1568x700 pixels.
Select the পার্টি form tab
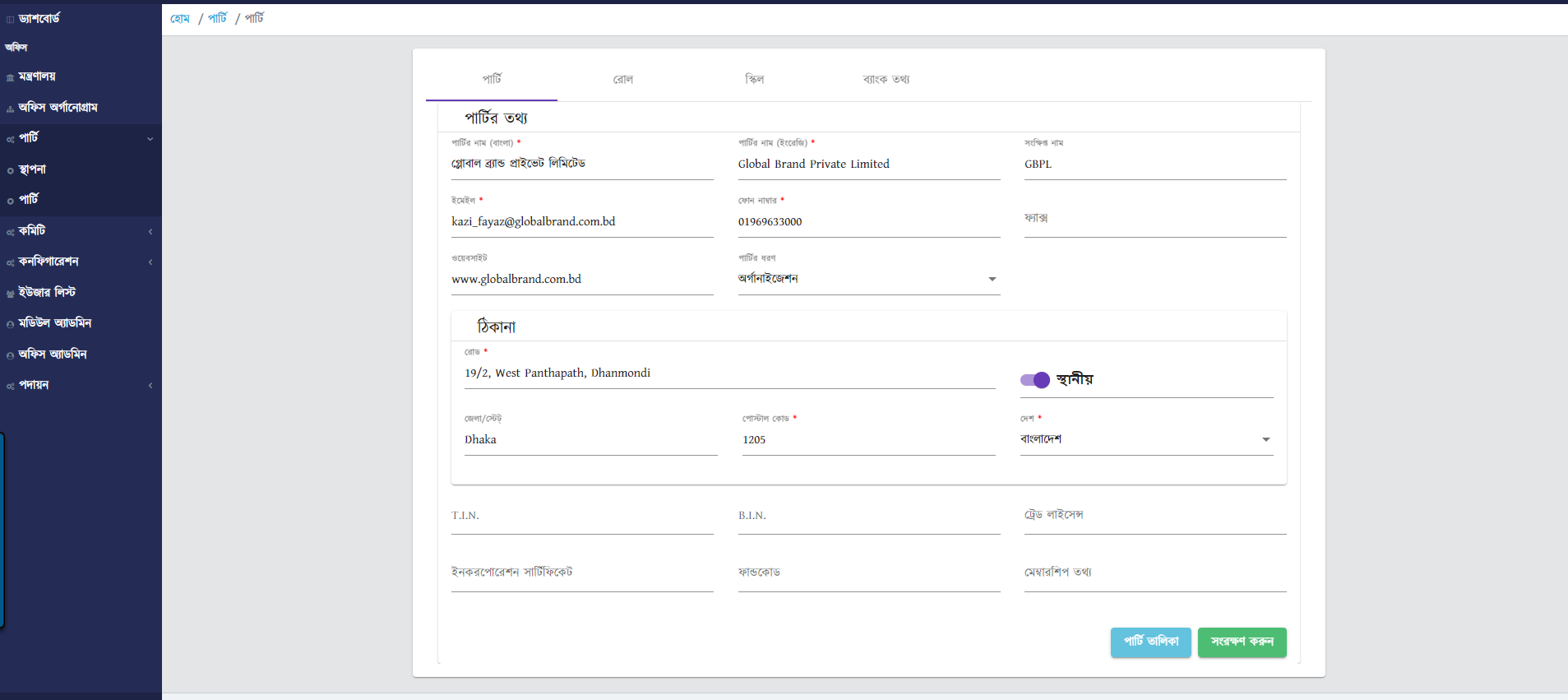point(492,80)
